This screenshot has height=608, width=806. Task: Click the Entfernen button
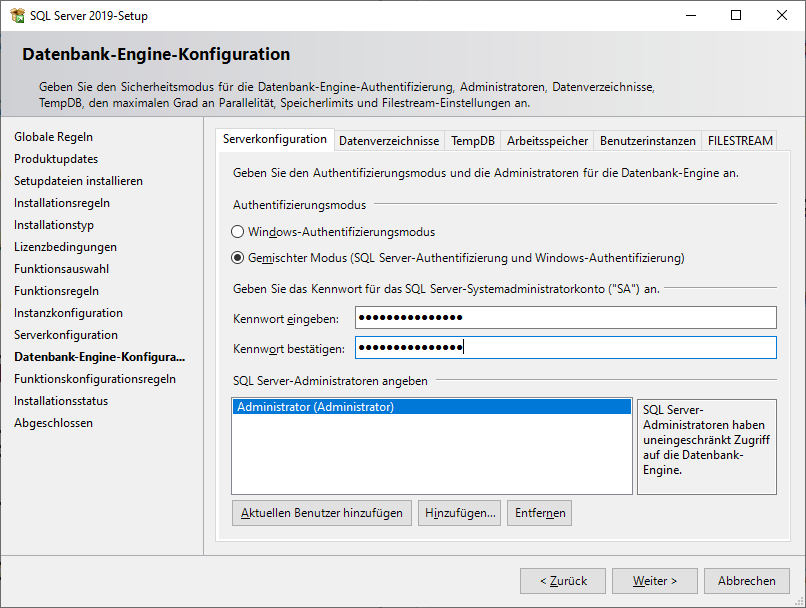(539, 513)
